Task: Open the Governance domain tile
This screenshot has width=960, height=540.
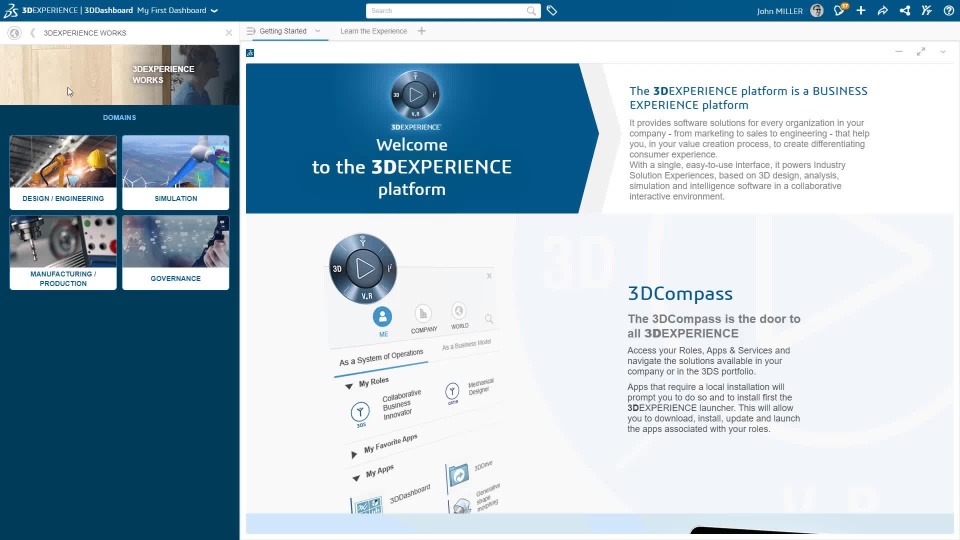Action: [x=176, y=252]
